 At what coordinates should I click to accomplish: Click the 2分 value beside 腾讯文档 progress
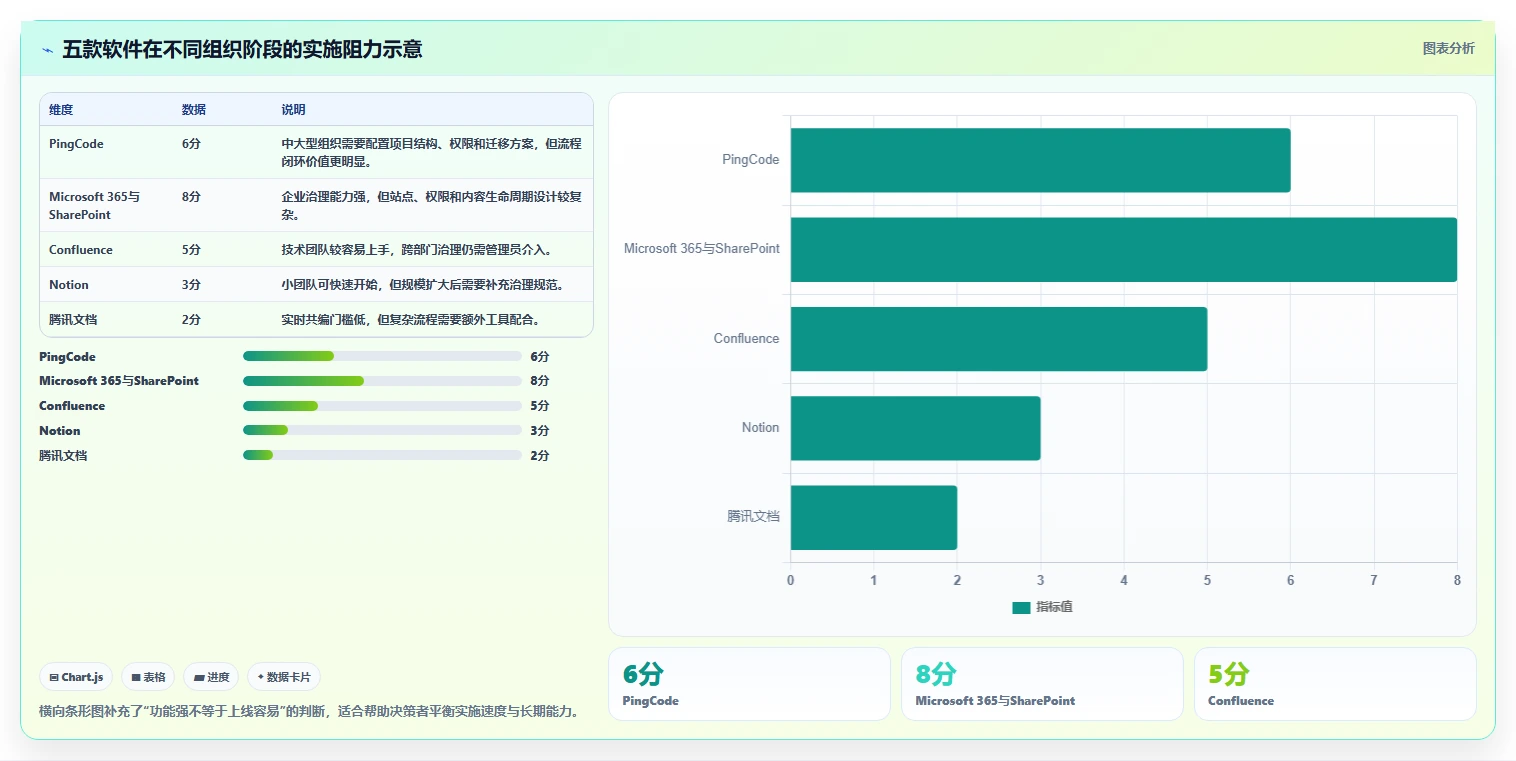pos(540,456)
